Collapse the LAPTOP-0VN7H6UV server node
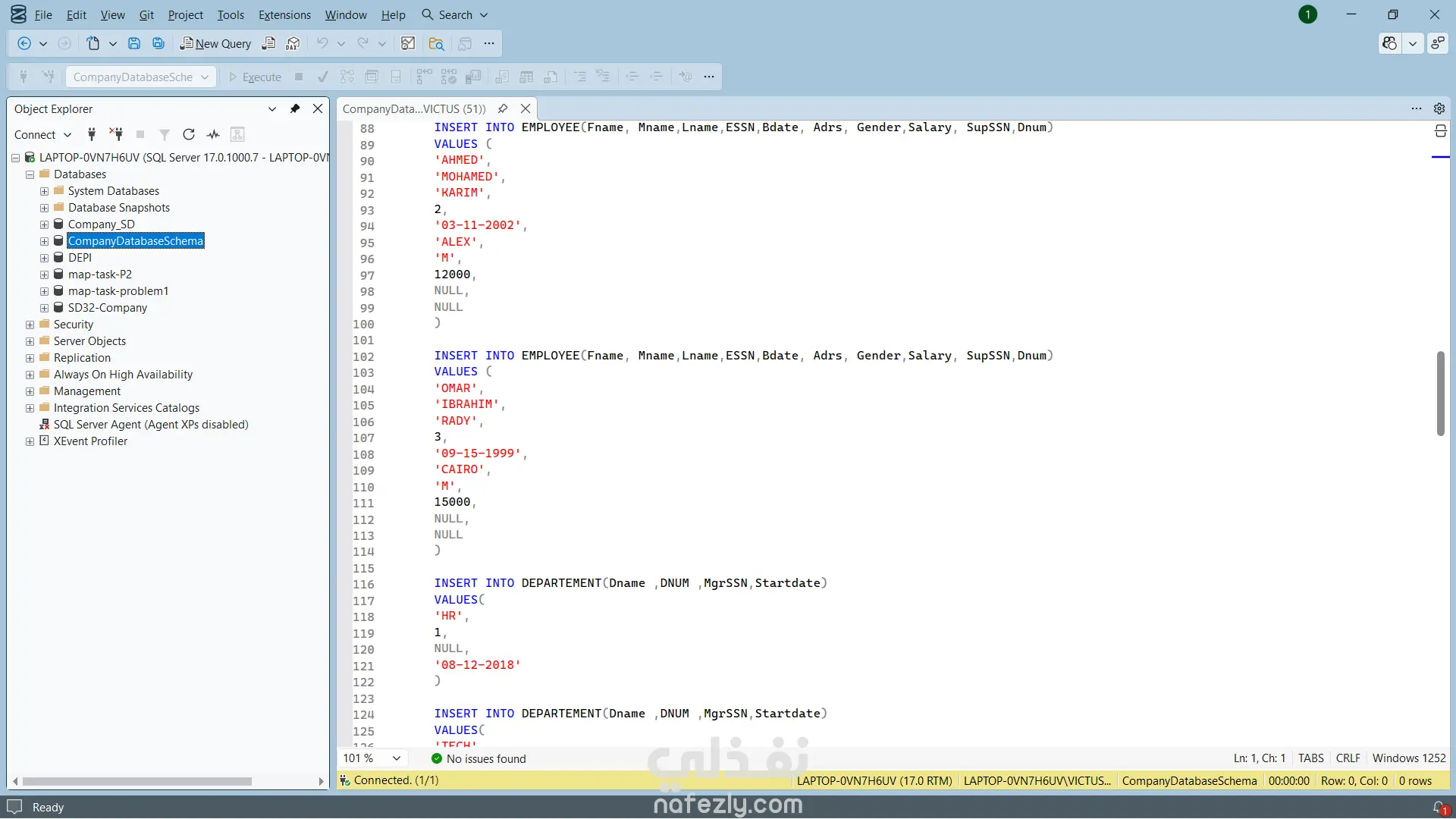The image size is (1456, 819). point(15,158)
